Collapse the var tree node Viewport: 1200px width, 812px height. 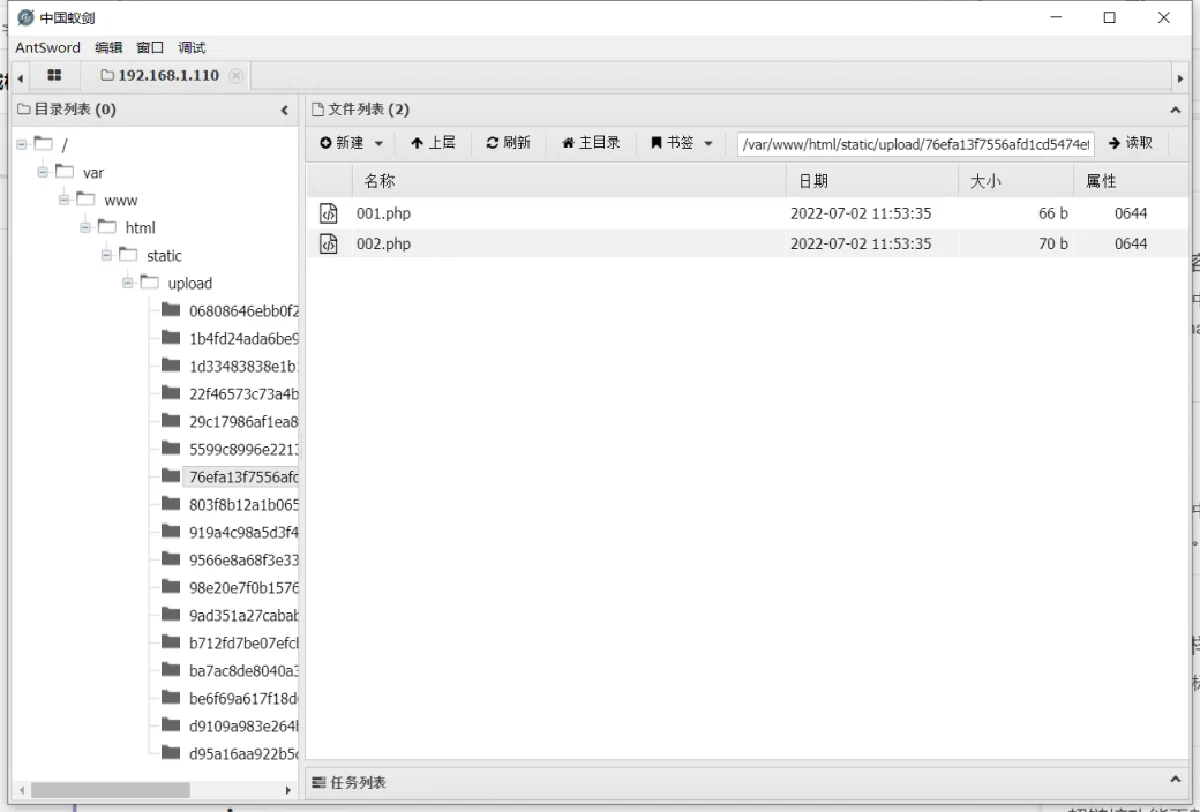tap(43, 172)
